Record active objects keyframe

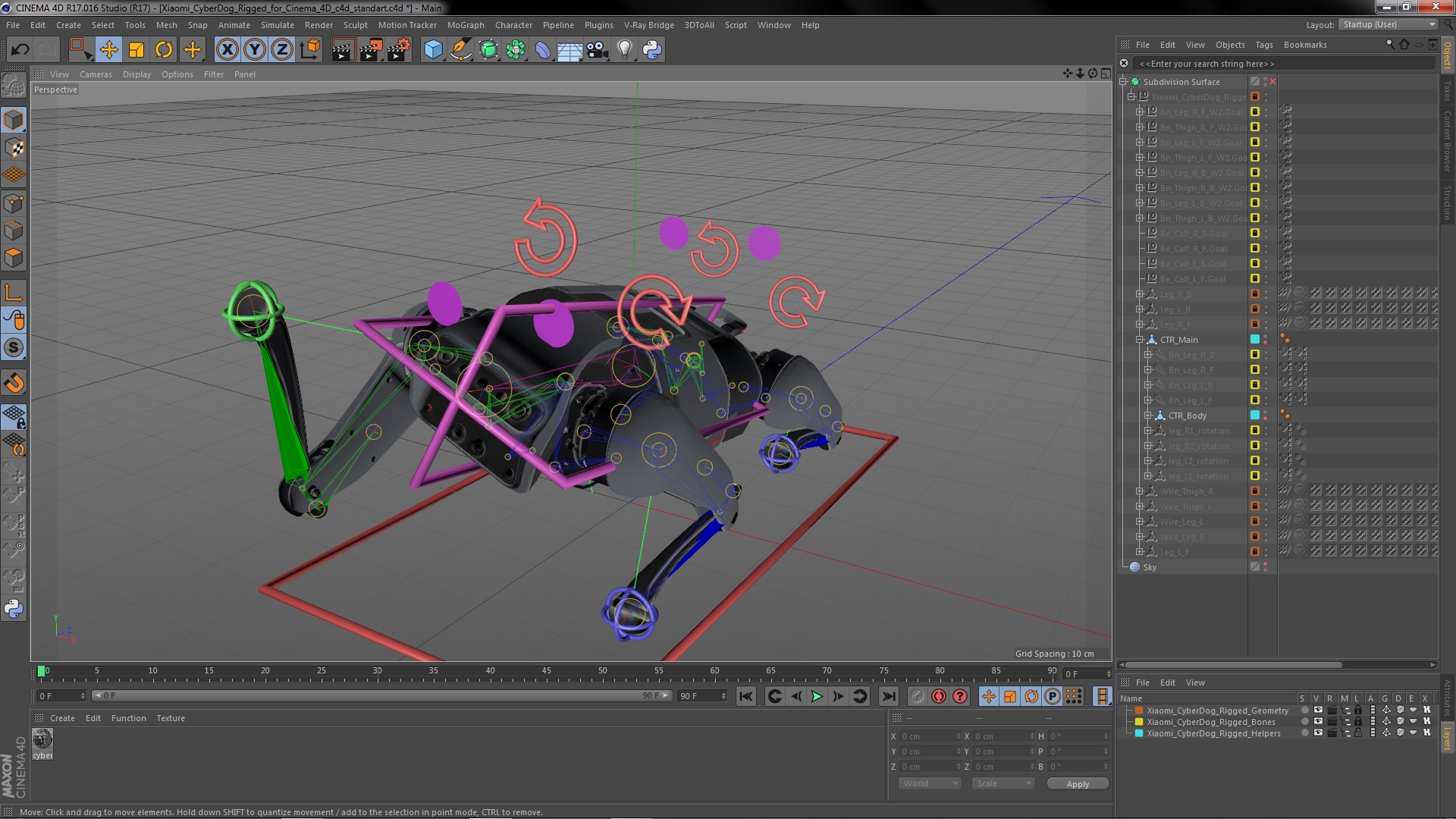pyautogui.click(x=917, y=696)
